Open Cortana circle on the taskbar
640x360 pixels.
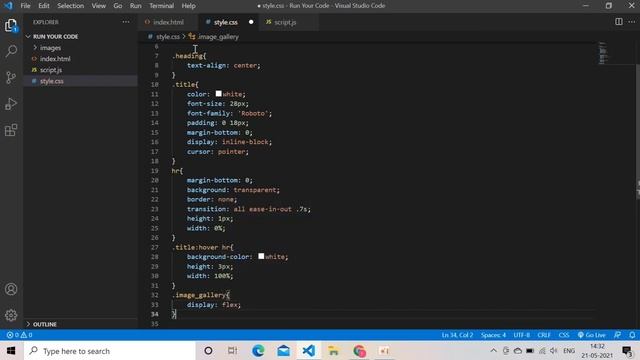point(208,351)
